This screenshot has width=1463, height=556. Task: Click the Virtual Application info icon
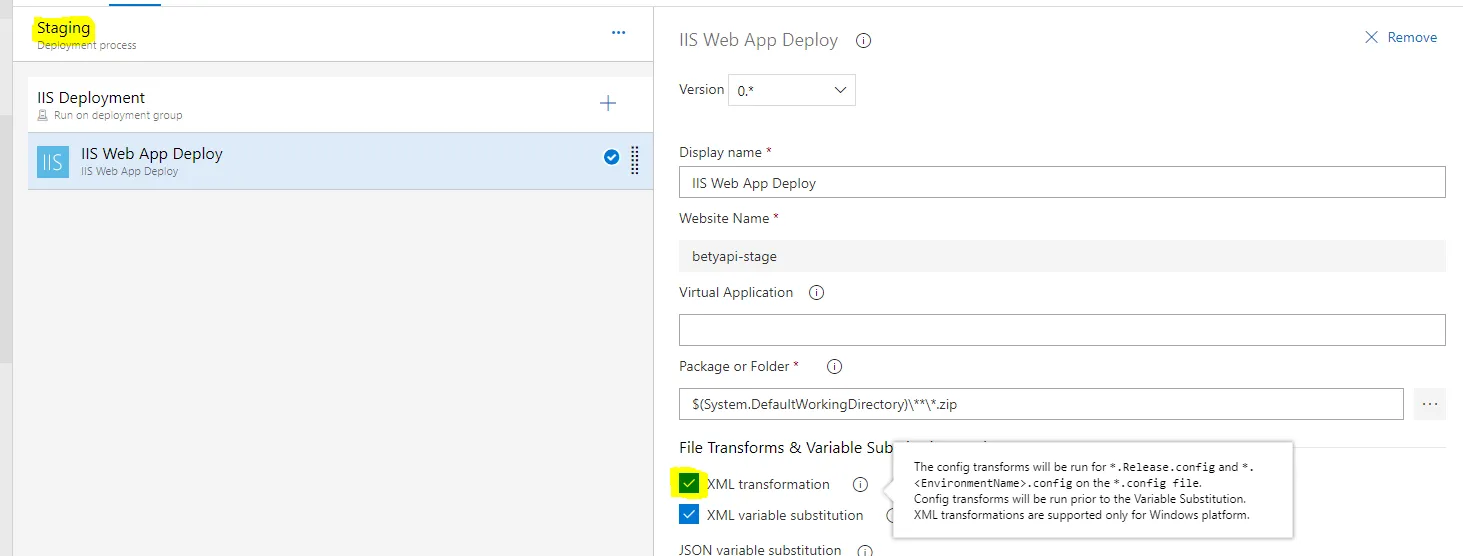(816, 293)
